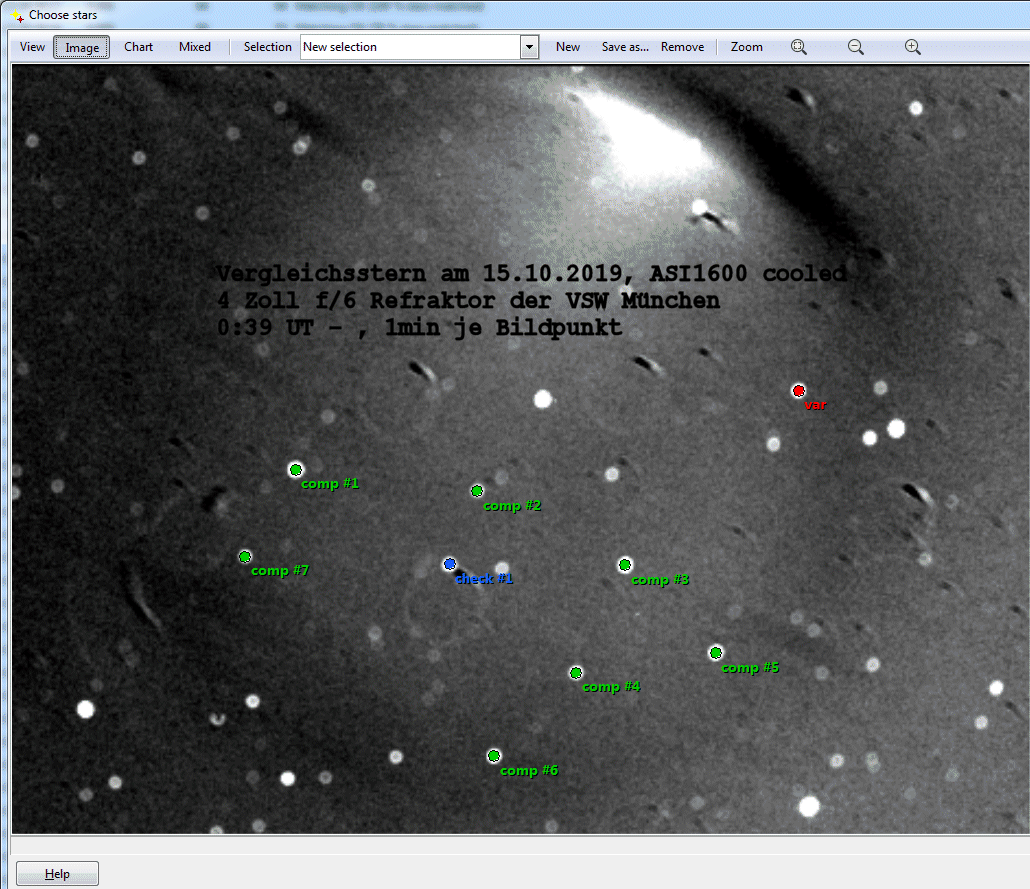The image size is (1030, 889).
Task: Open the Selection dropdown arrow
Action: tap(529, 47)
